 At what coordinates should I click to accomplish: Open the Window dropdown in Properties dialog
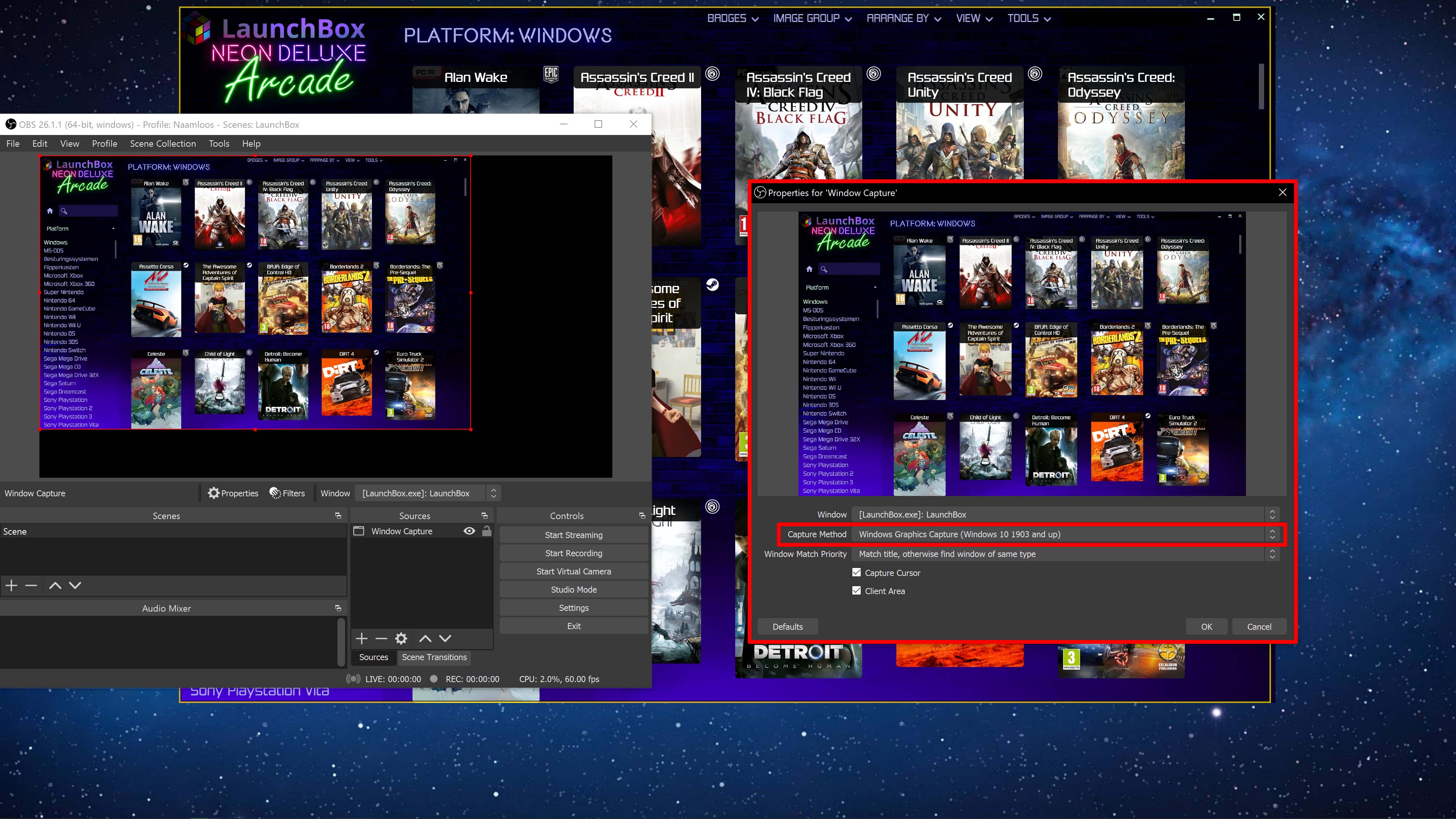tap(1065, 515)
